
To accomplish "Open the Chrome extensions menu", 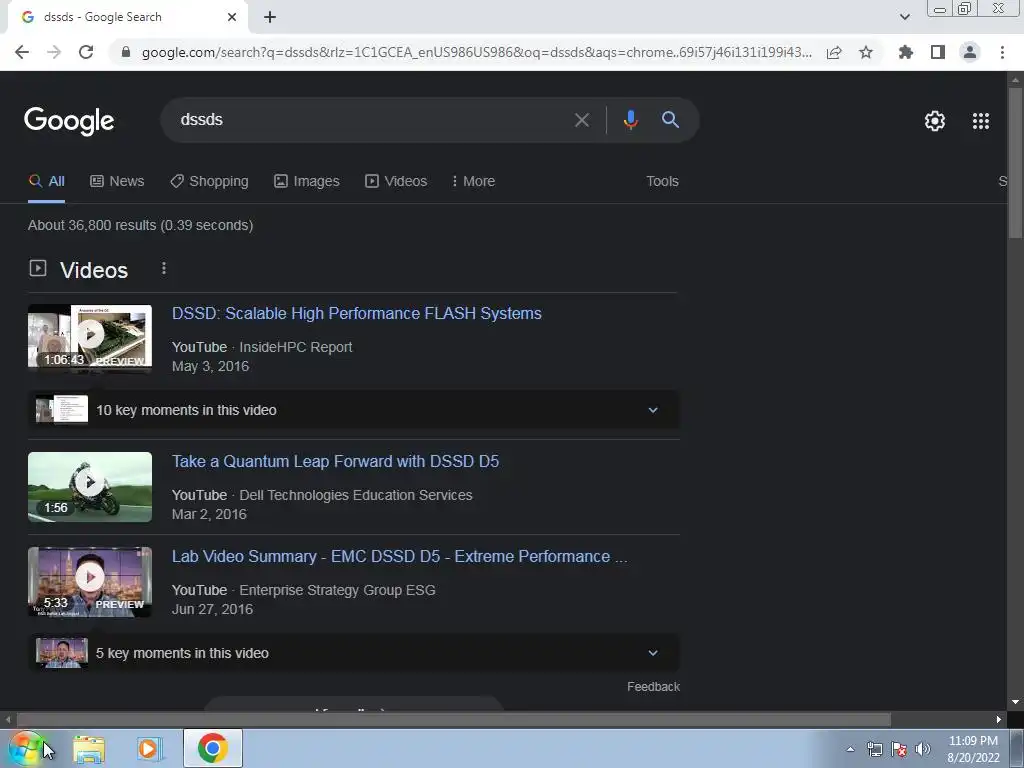I will [x=906, y=52].
